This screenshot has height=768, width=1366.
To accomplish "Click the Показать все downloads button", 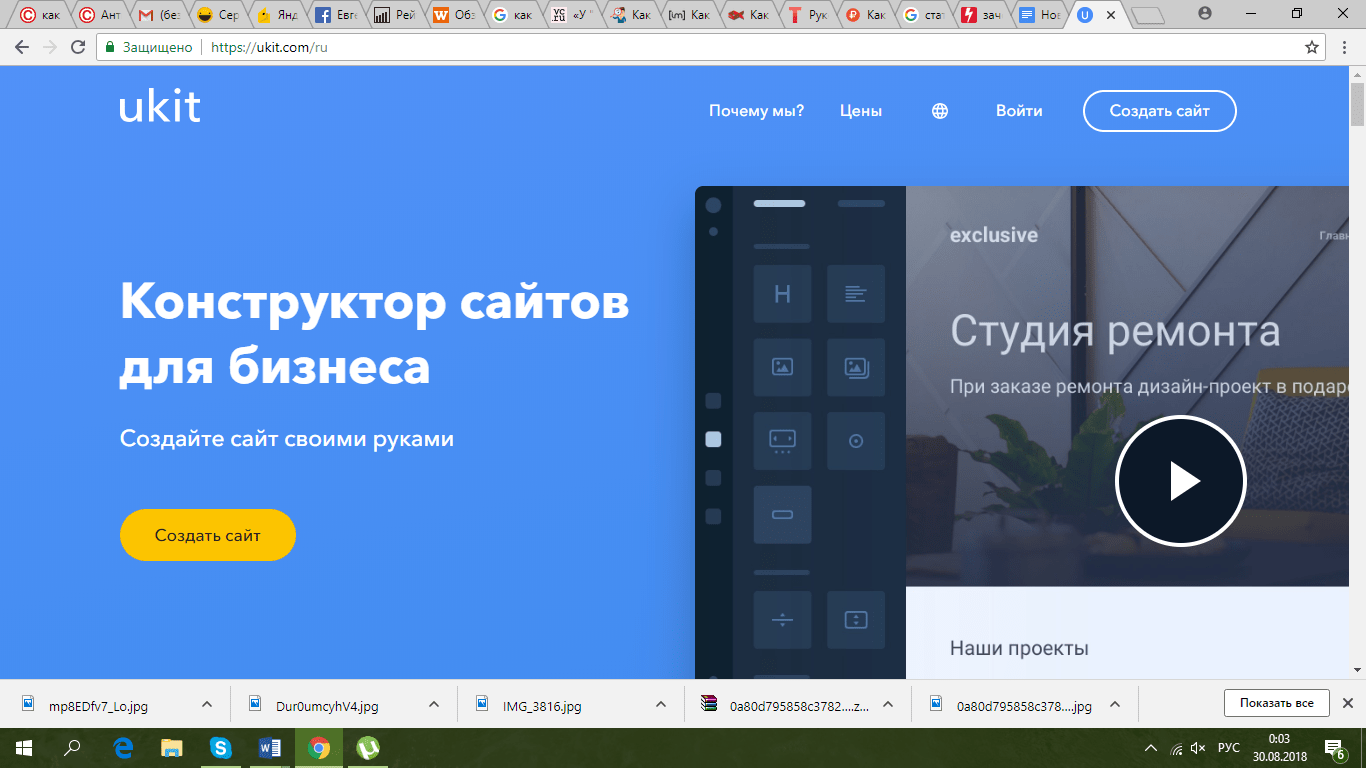I will [1276, 703].
